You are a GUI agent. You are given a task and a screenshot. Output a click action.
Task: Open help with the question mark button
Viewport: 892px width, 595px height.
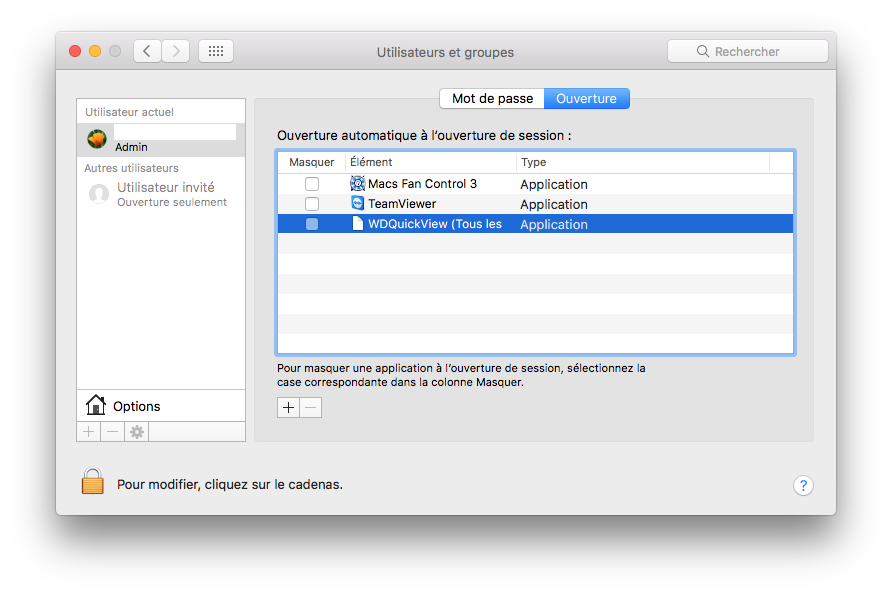(803, 485)
